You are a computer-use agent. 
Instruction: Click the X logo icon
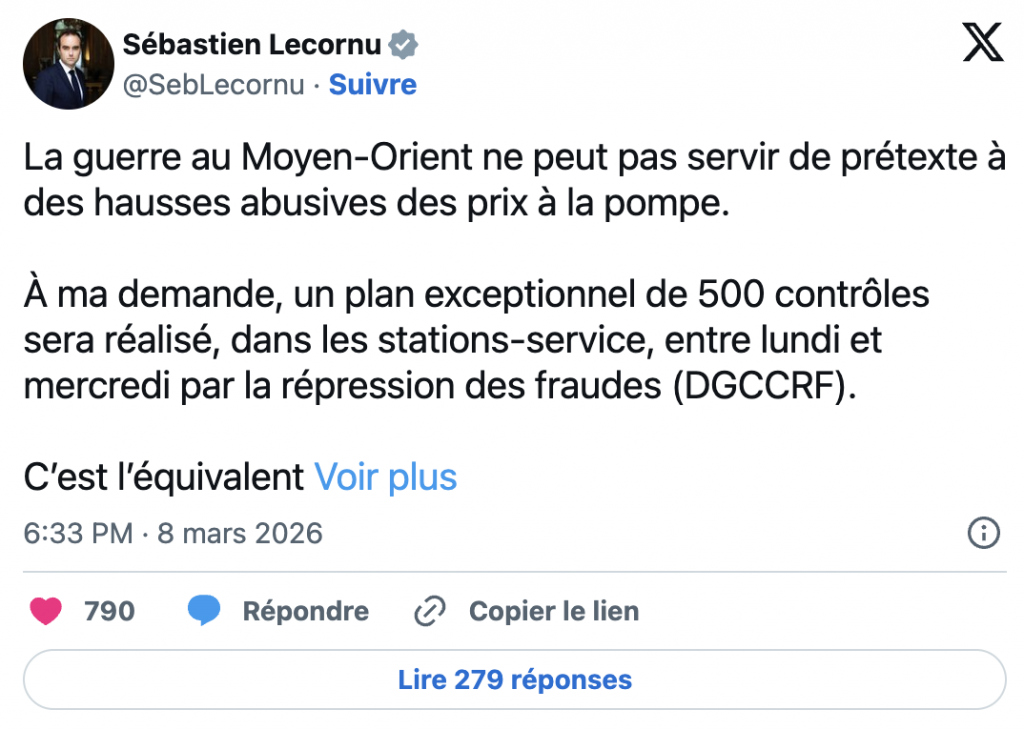click(982, 42)
